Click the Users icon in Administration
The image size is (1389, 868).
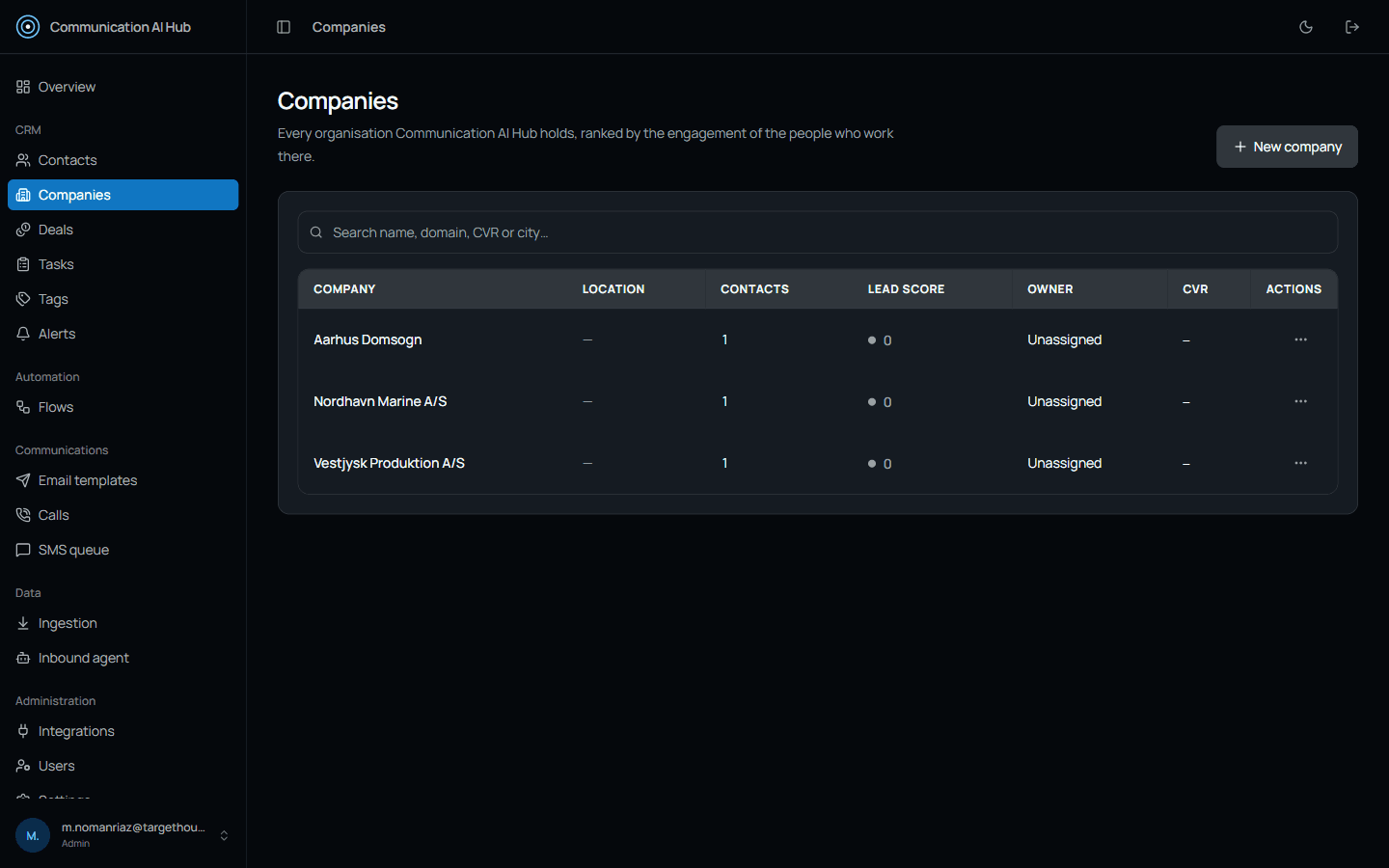pos(23,766)
